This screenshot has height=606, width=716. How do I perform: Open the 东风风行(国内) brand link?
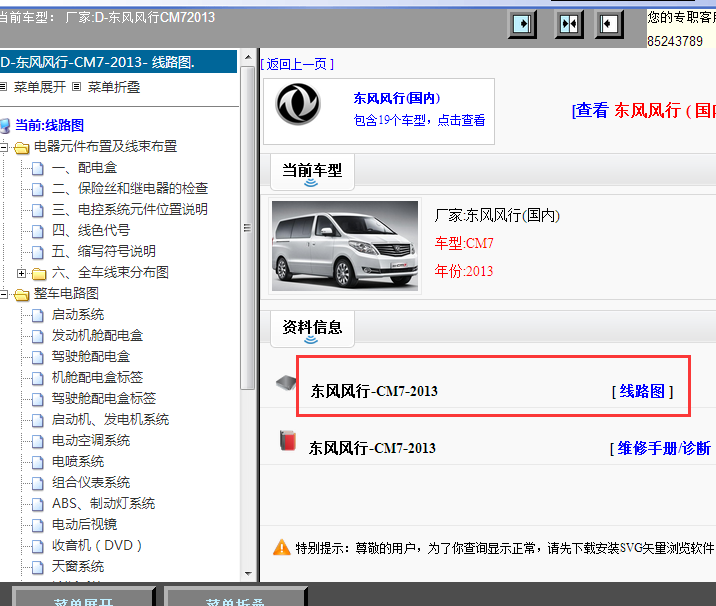click(397, 98)
